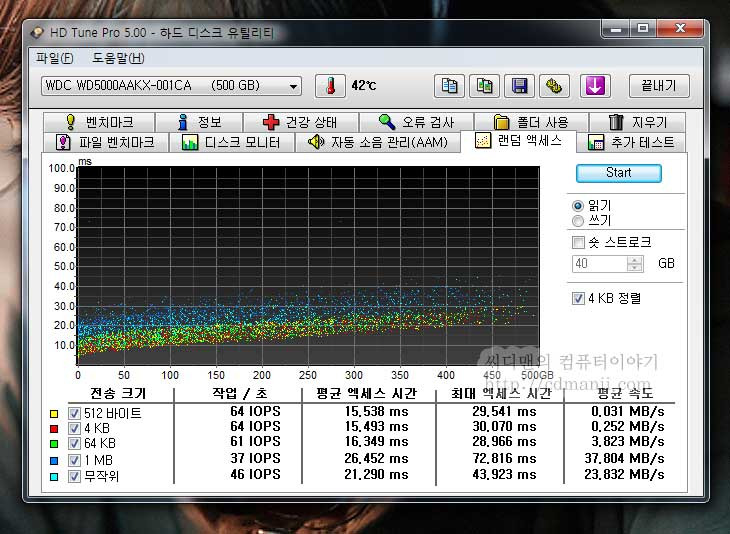Toggle the 4 KB transfer size checkbox

74,428
